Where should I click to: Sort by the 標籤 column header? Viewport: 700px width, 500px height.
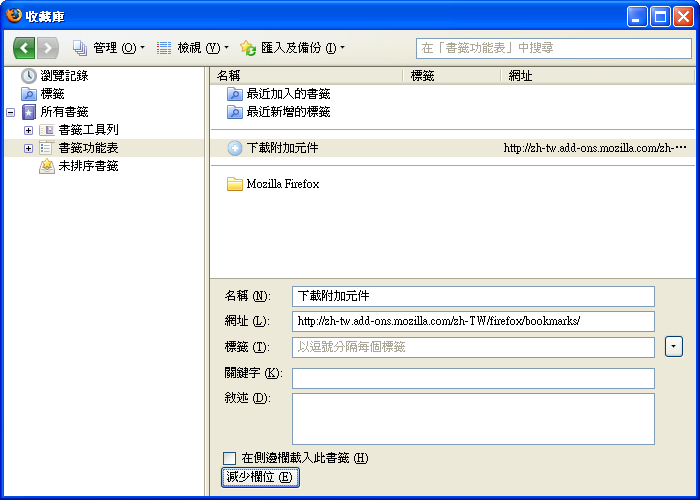click(x=453, y=76)
